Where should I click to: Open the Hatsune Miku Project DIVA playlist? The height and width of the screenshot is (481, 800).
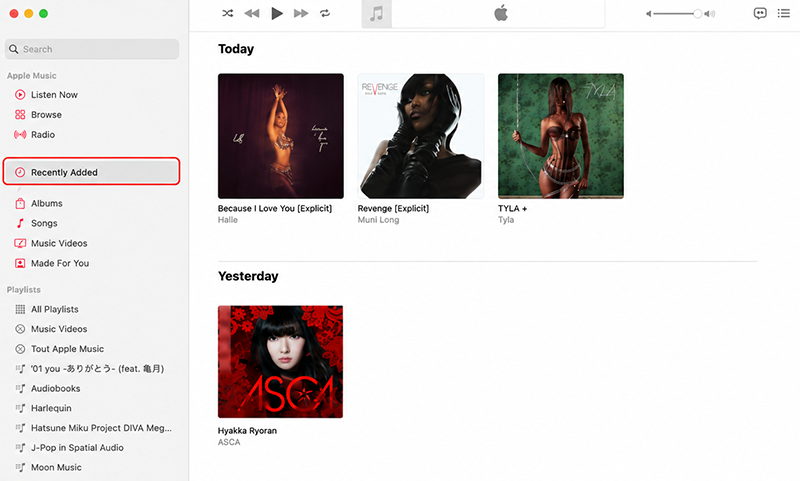(101, 428)
